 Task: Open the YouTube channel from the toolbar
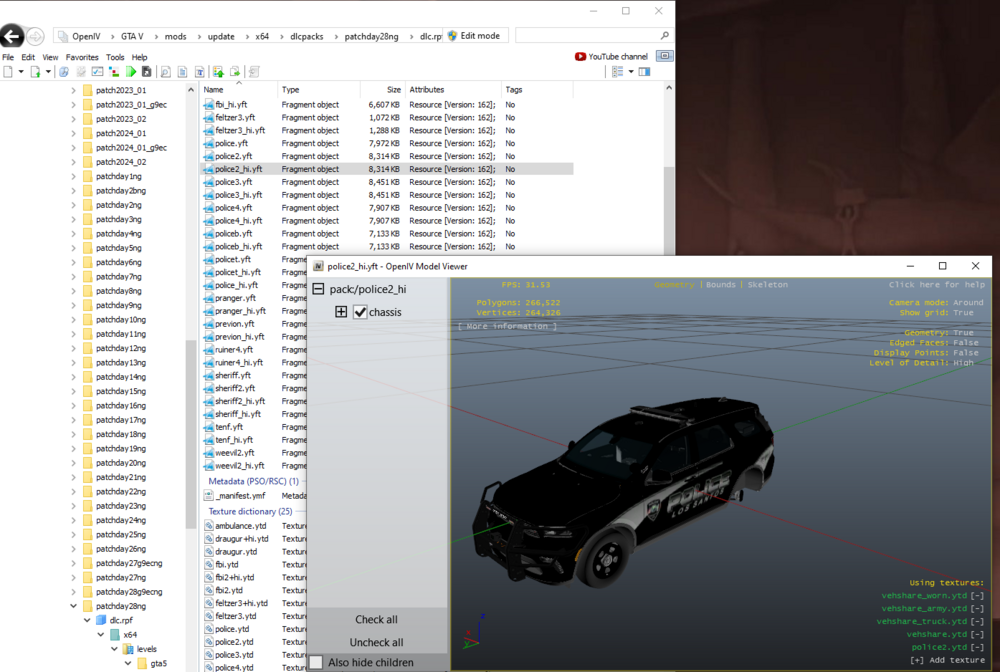click(611, 56)
